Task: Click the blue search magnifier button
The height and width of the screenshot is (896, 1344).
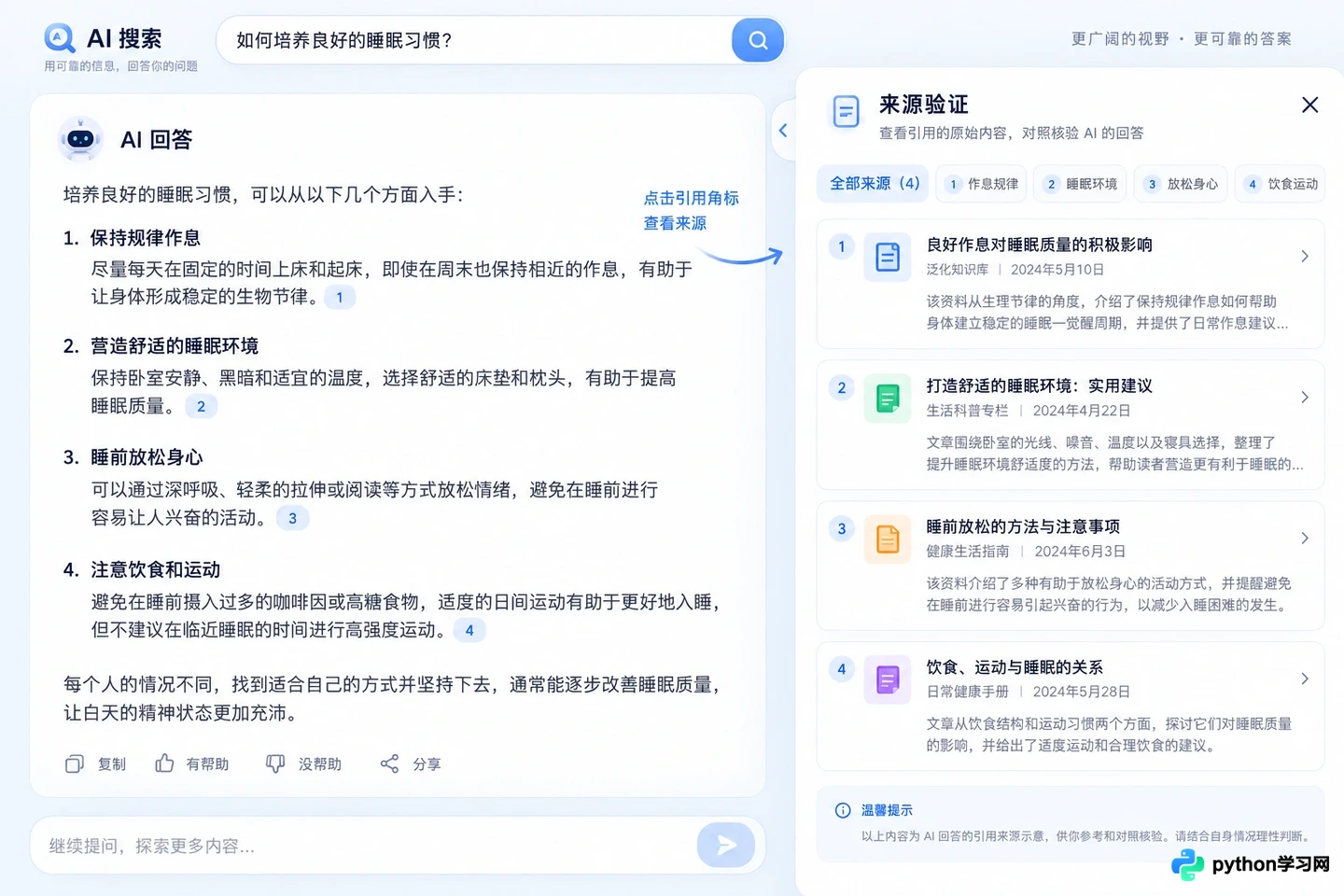Action: coord(758,40)
